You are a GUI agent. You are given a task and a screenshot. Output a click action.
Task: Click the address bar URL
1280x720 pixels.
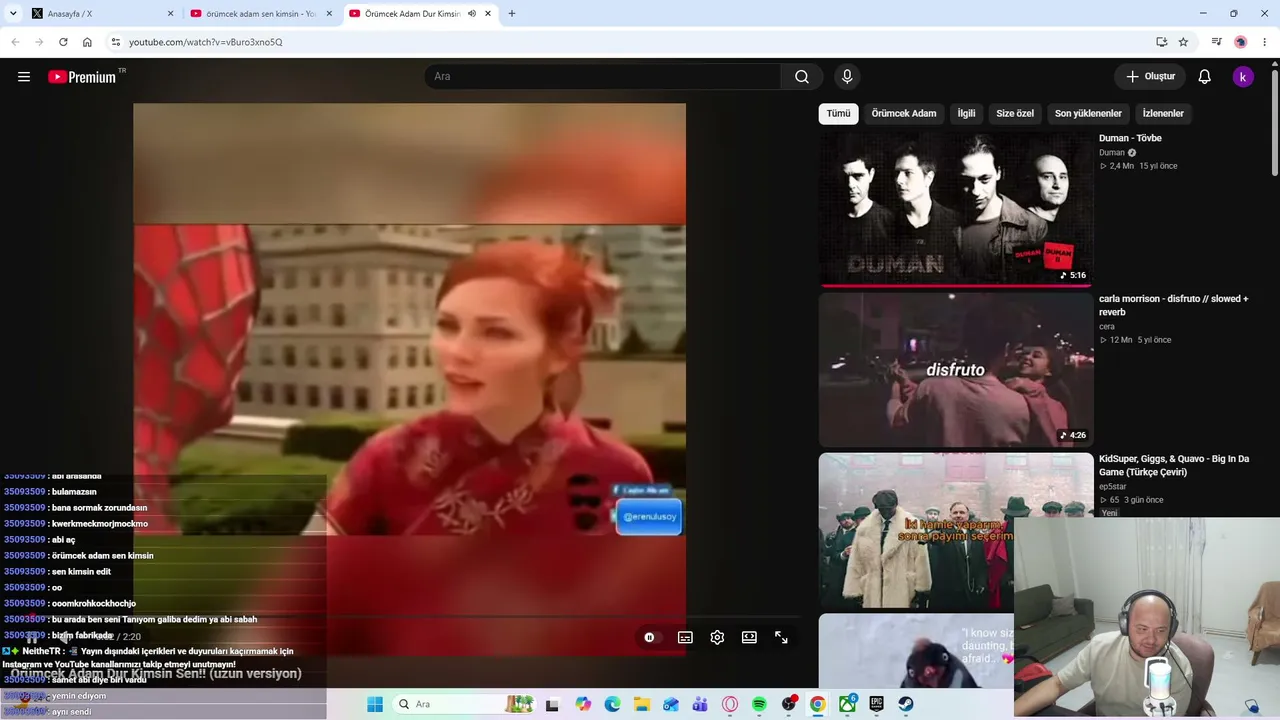pyautogui.click(x=206, y=42)
